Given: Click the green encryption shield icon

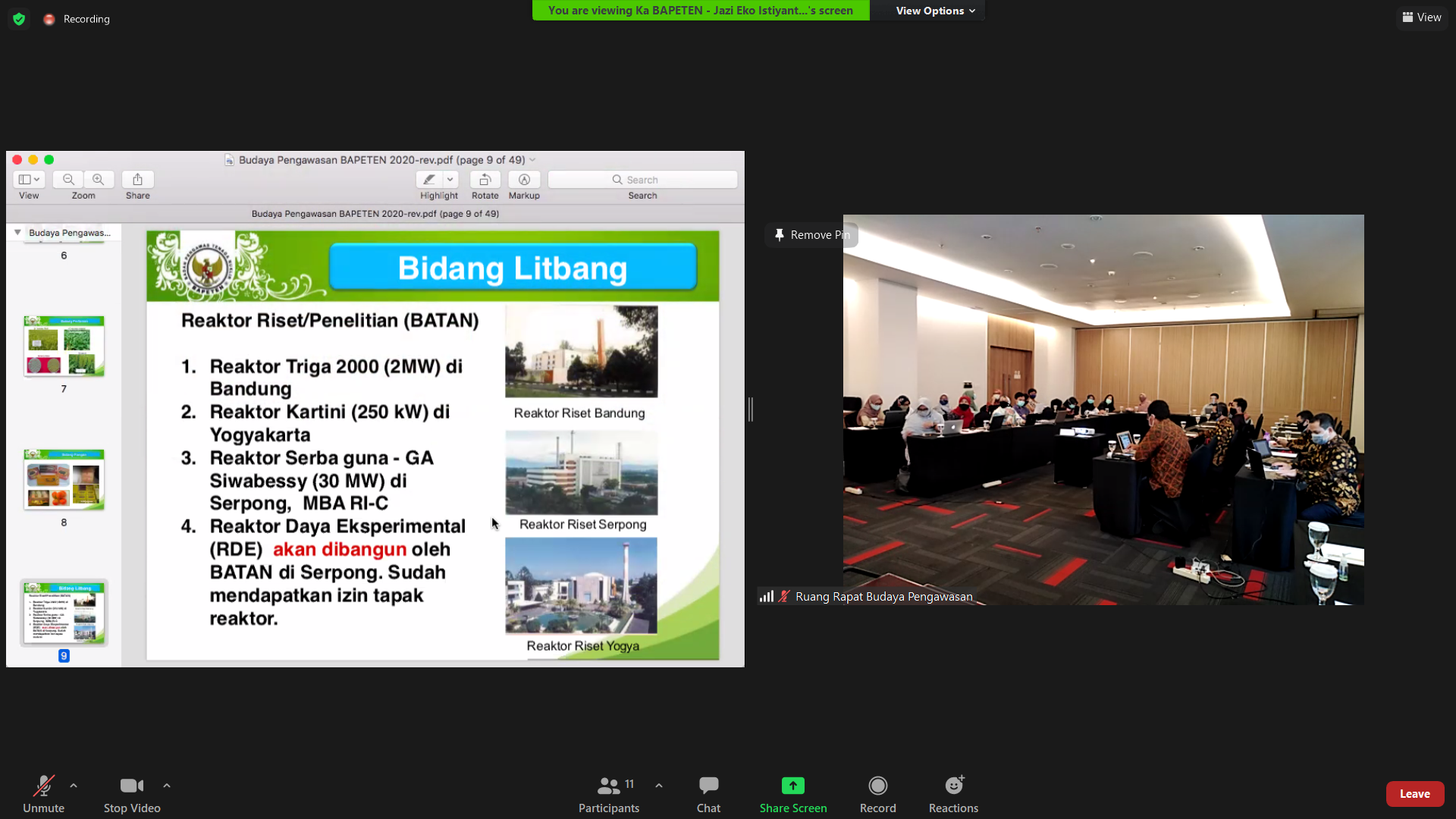Looking at the screenshot, I should [x=19, y=19].
